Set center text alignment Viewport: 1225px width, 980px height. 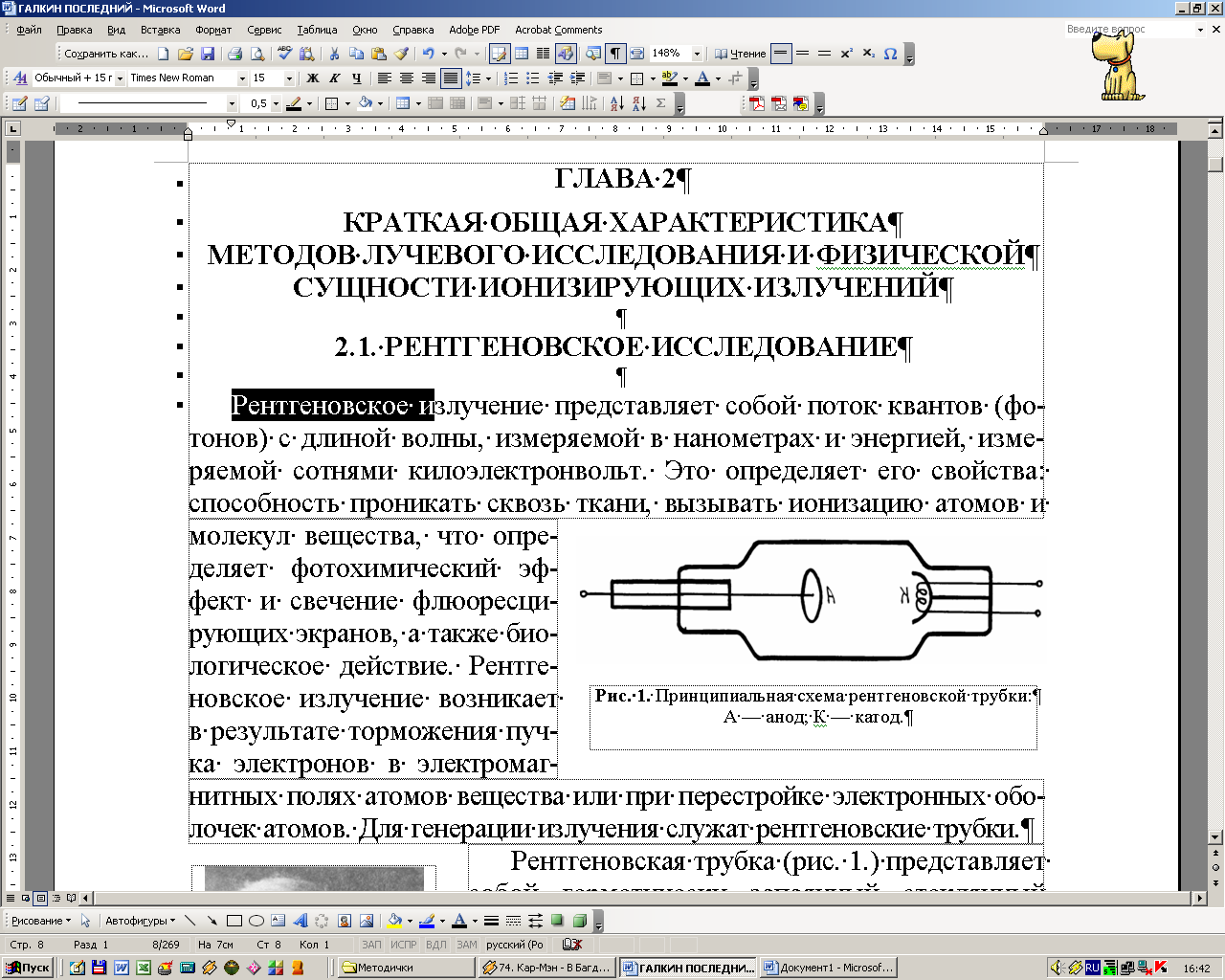pos(406,78)
